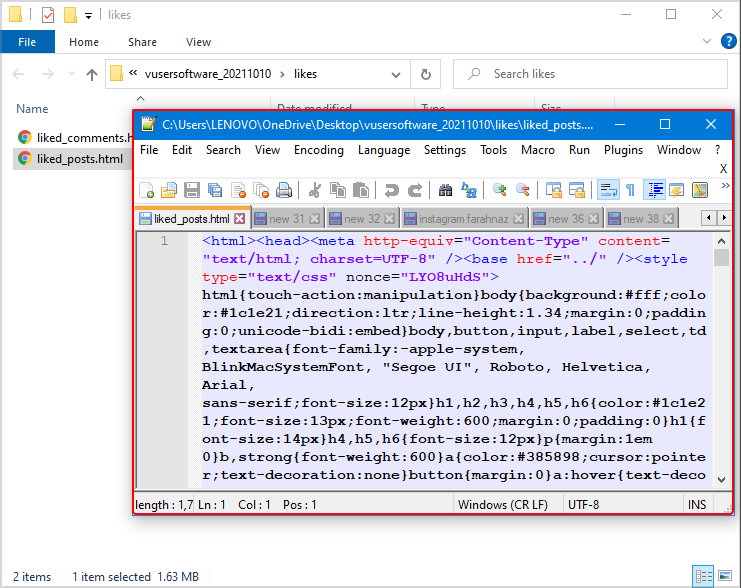This screenshot has height=588, width=741.
Task: Open Find with the binoculars icon
Action: tap(445, 190)
